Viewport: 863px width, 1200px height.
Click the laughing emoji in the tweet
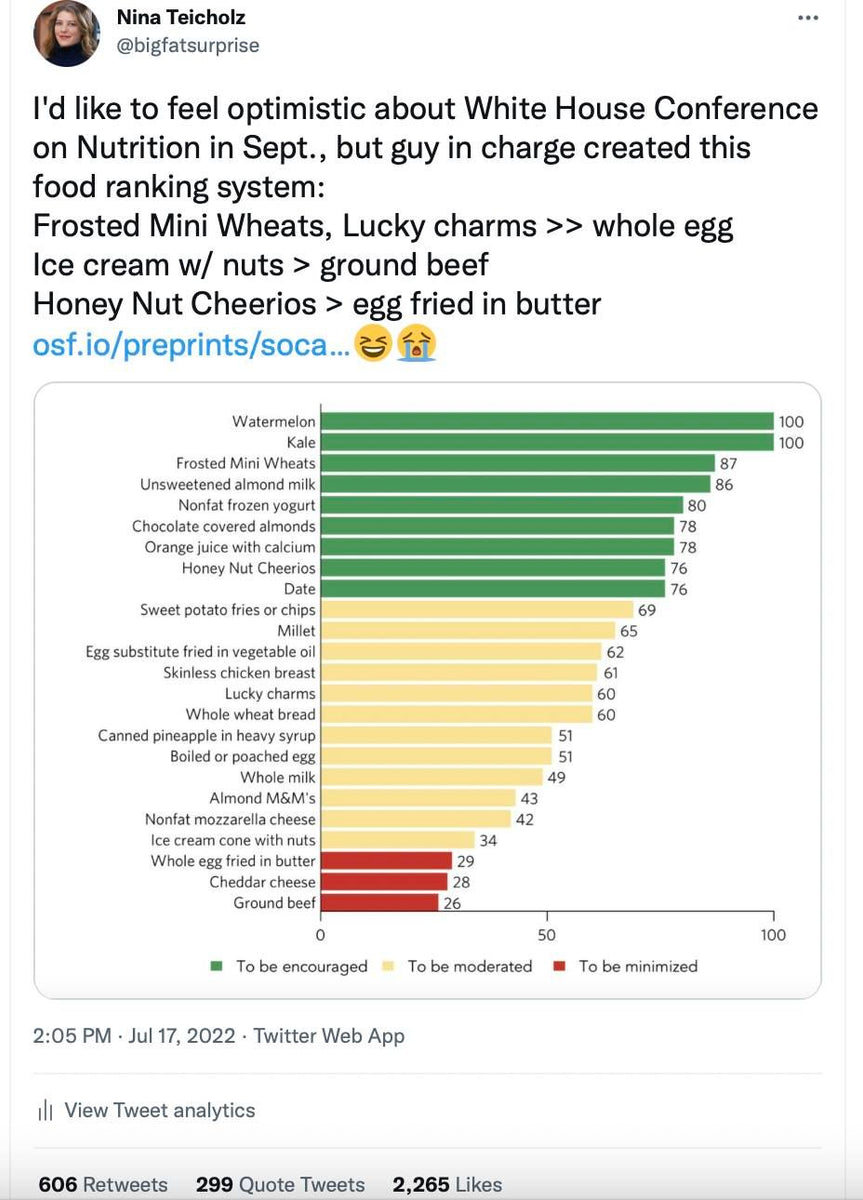(x=372, y=343)
